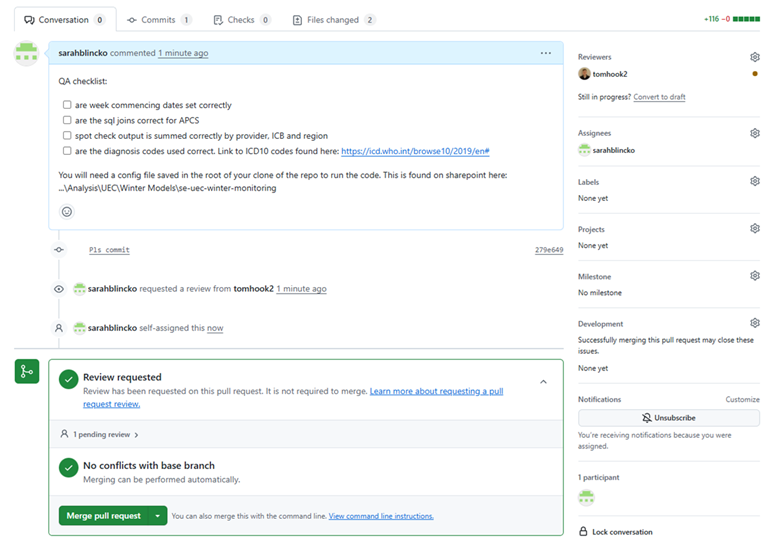
Task: Open the Development settings gear
Action: 755,323
